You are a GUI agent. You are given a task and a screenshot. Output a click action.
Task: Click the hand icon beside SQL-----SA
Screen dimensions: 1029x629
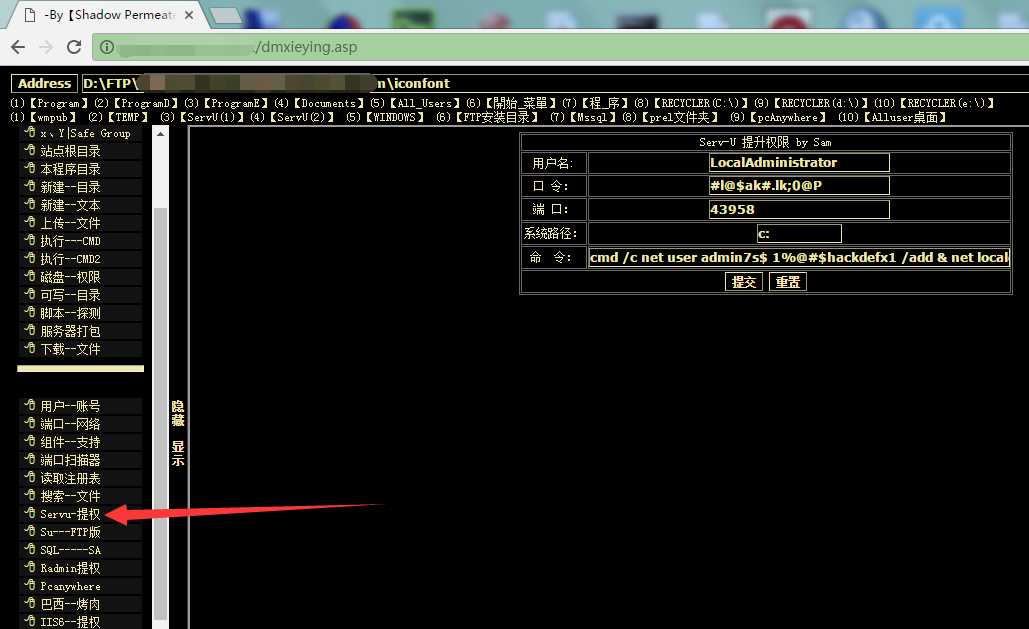[30, 550]
